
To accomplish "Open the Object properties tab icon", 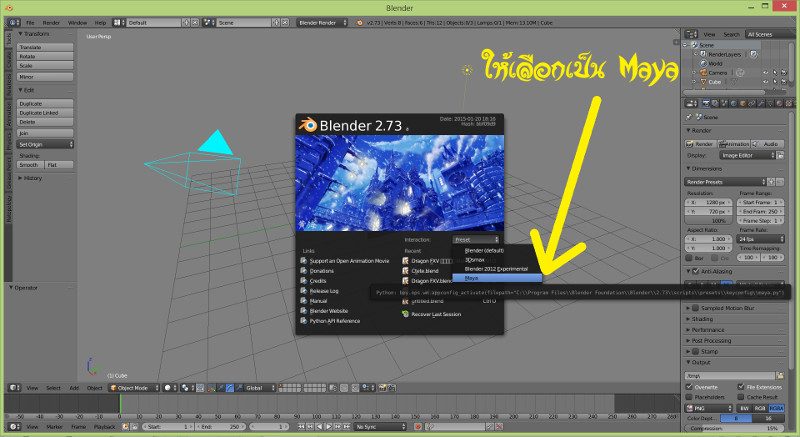I will [743, 104].
